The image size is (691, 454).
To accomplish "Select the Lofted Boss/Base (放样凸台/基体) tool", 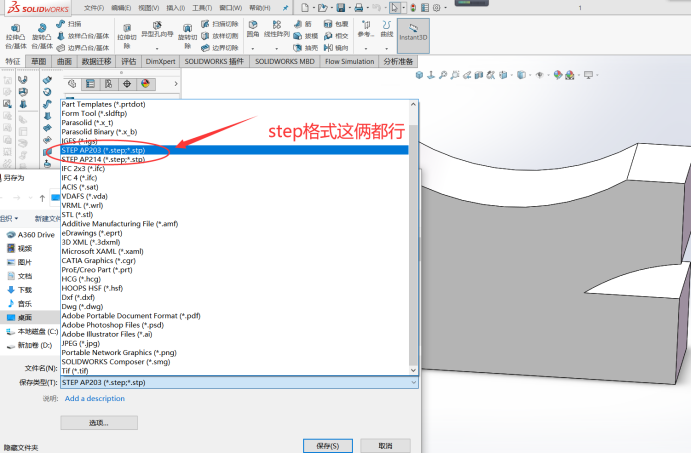I will (x=83, y=36).
